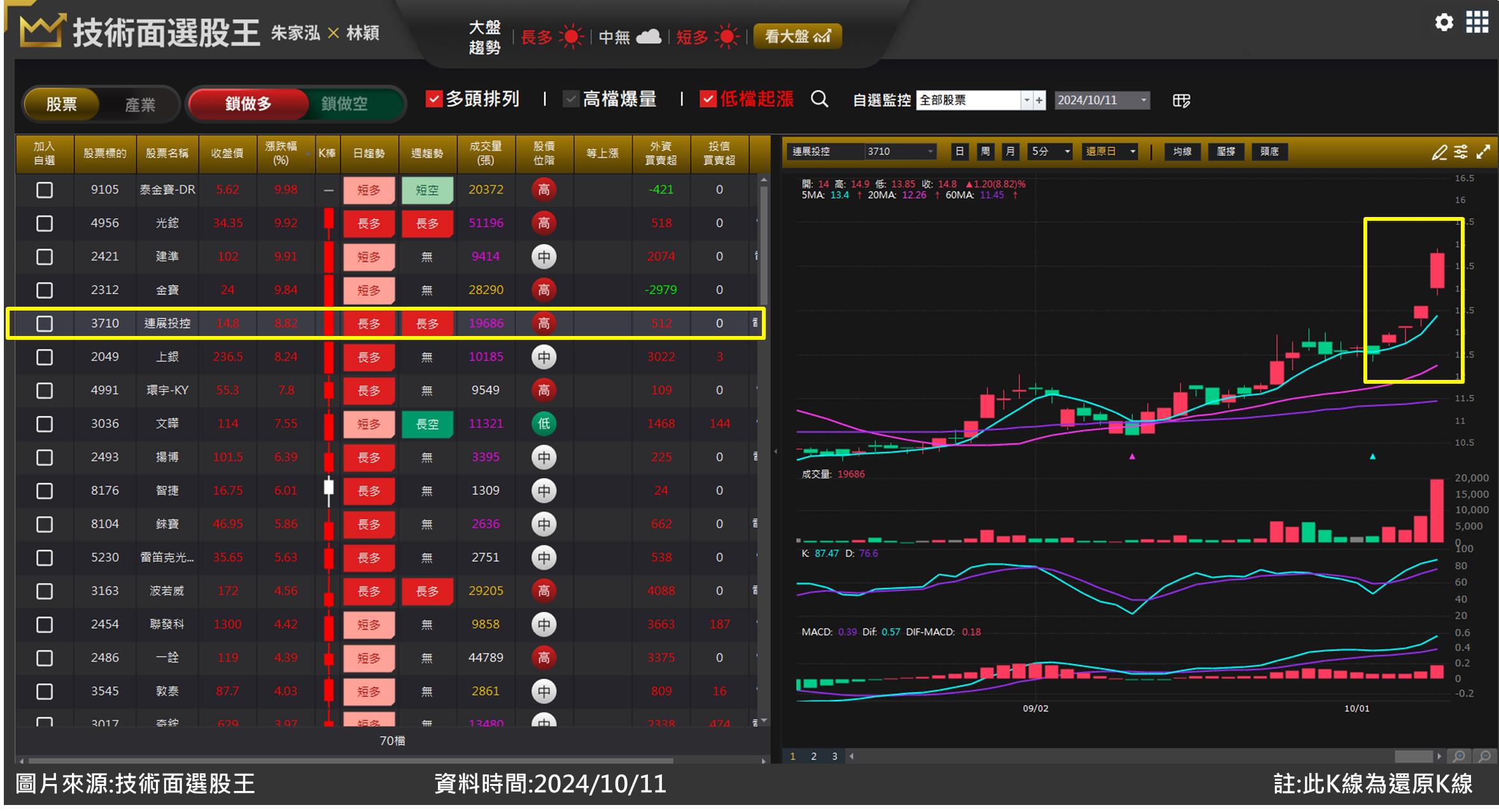The image size is (1499, 812).
Task: Switch chart to 月 period
Action: pos(1010,151)
